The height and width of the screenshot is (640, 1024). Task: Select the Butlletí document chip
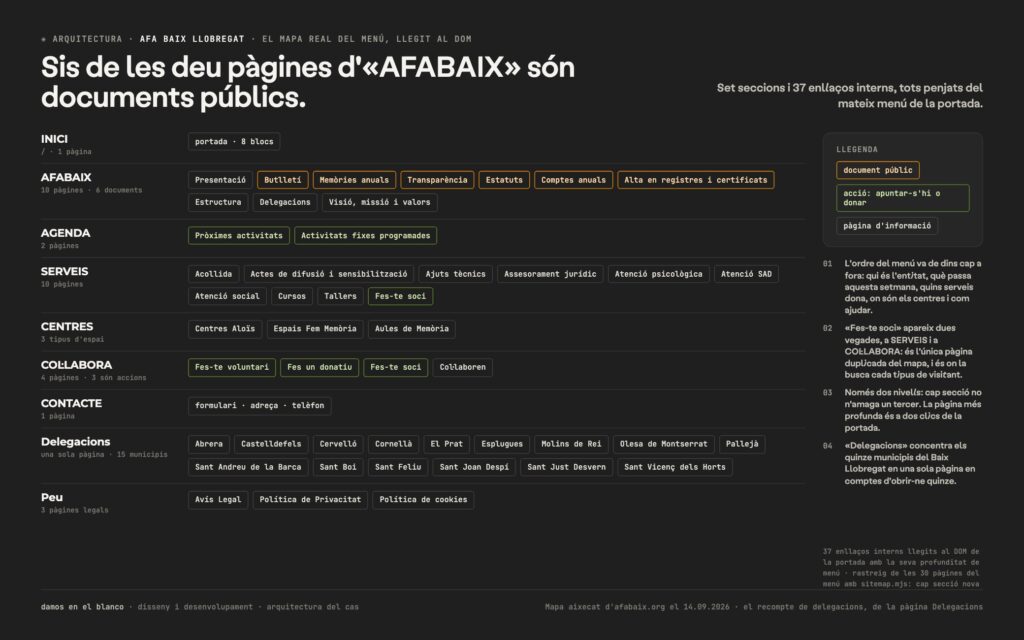(283, 180)
